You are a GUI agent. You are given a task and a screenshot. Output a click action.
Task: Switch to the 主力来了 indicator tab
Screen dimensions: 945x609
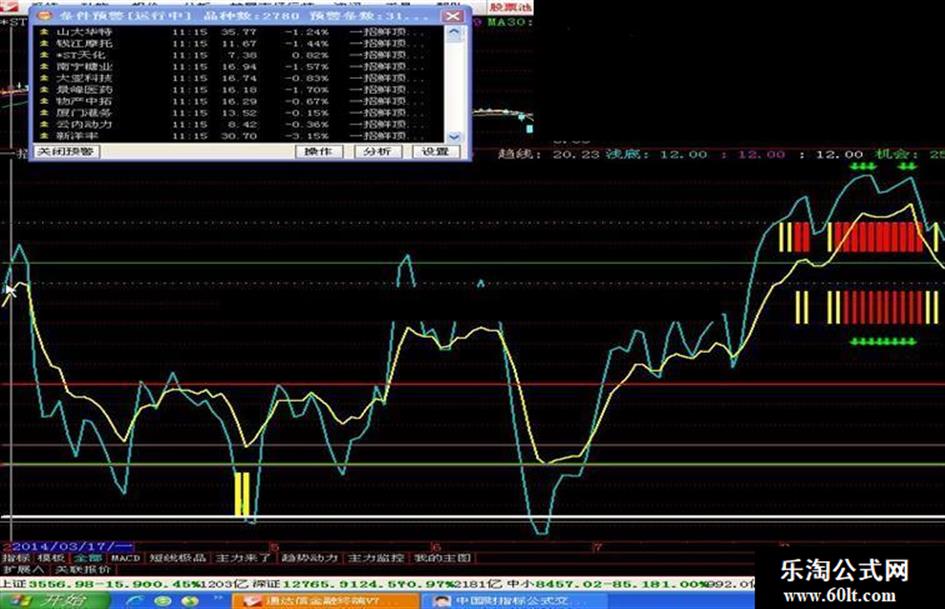coord(243,558)
